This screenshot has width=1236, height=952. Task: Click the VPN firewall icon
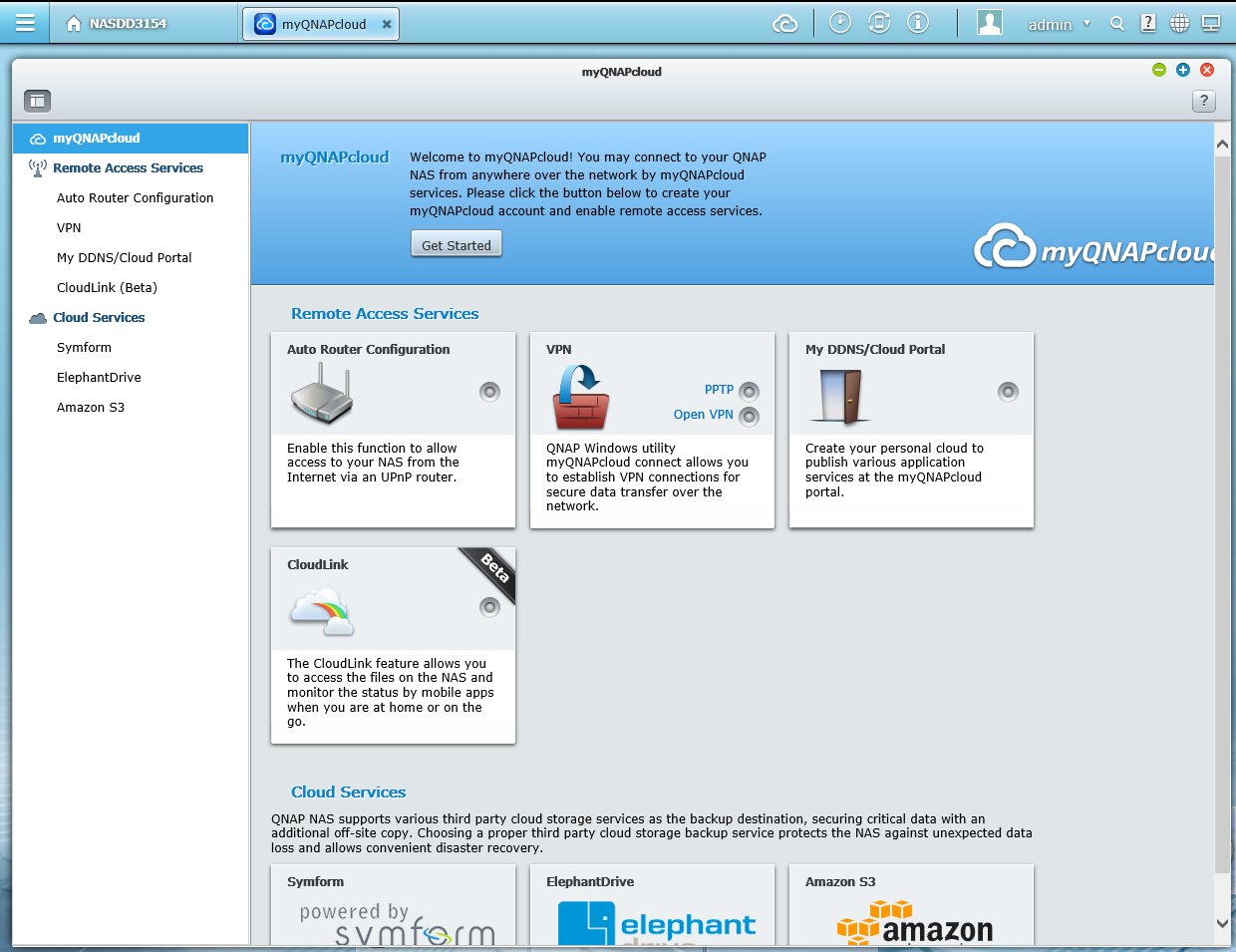click(580, 396)
